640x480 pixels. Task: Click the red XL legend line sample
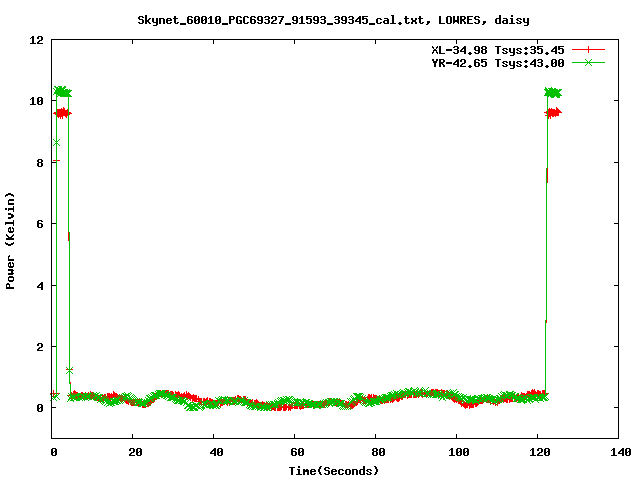[x=588, y=50]
